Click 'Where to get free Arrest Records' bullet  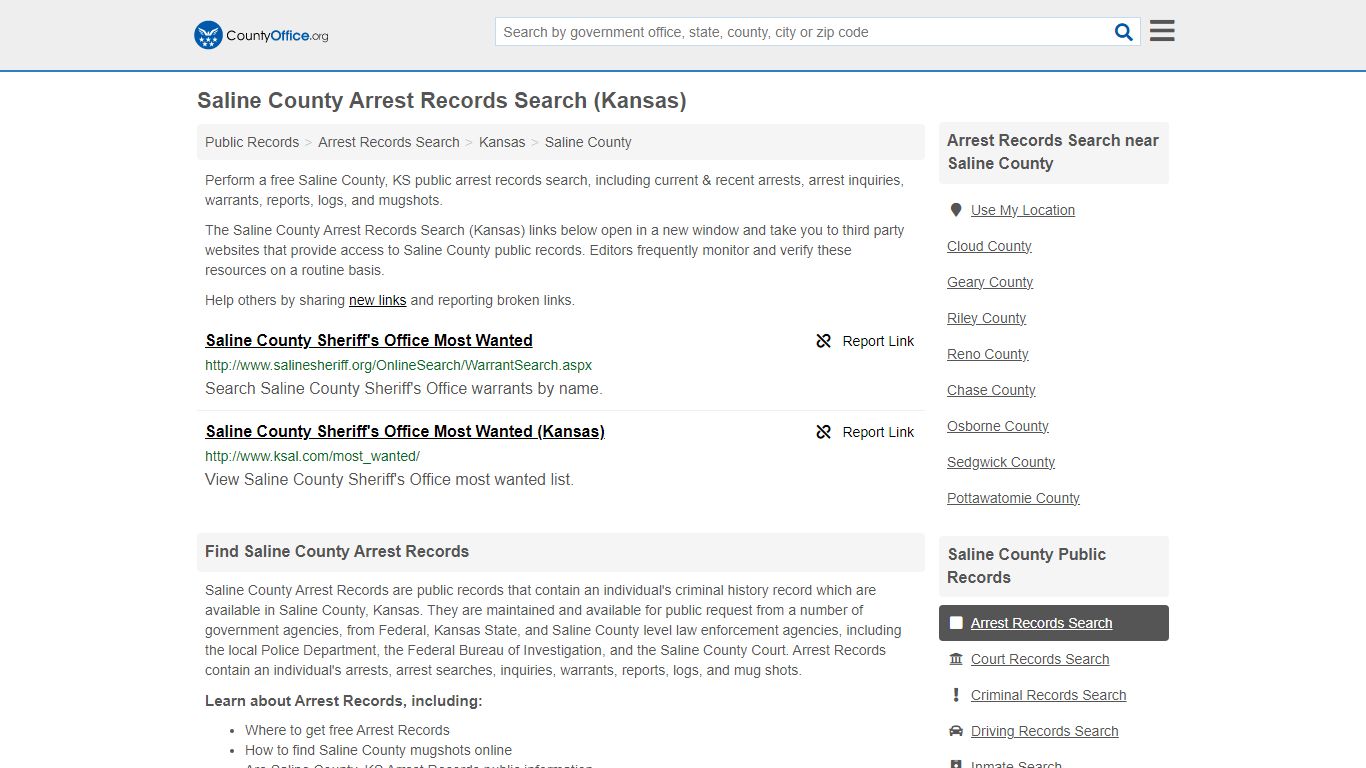(x=347, y=730)
